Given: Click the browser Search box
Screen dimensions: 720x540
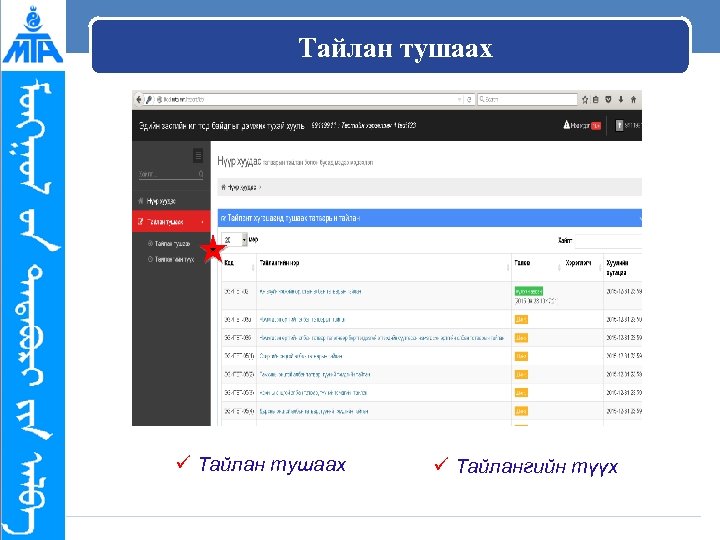Looking at the screenshot, I should (x=527, y=99).
